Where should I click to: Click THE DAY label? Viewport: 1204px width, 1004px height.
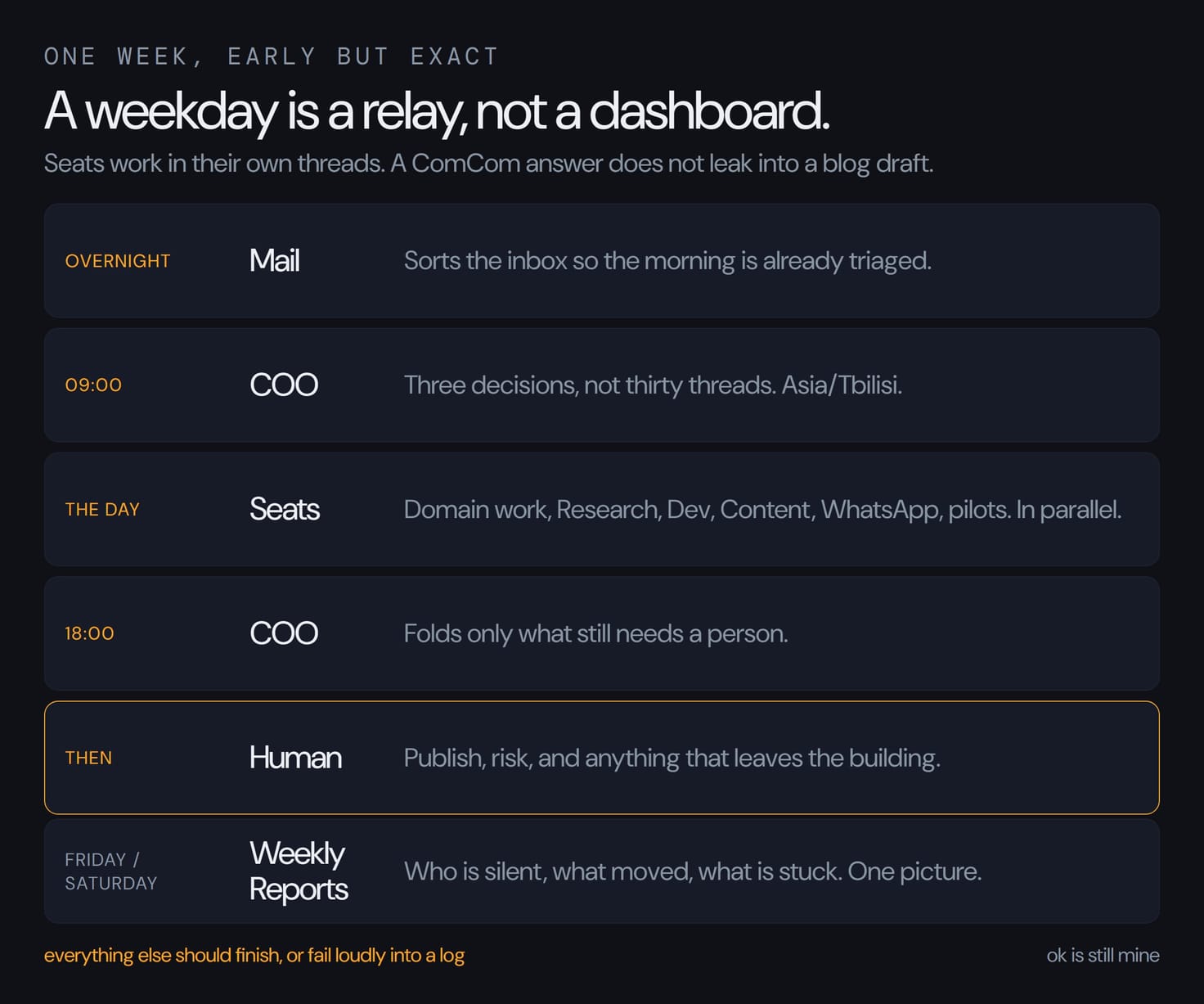(102, 509)
